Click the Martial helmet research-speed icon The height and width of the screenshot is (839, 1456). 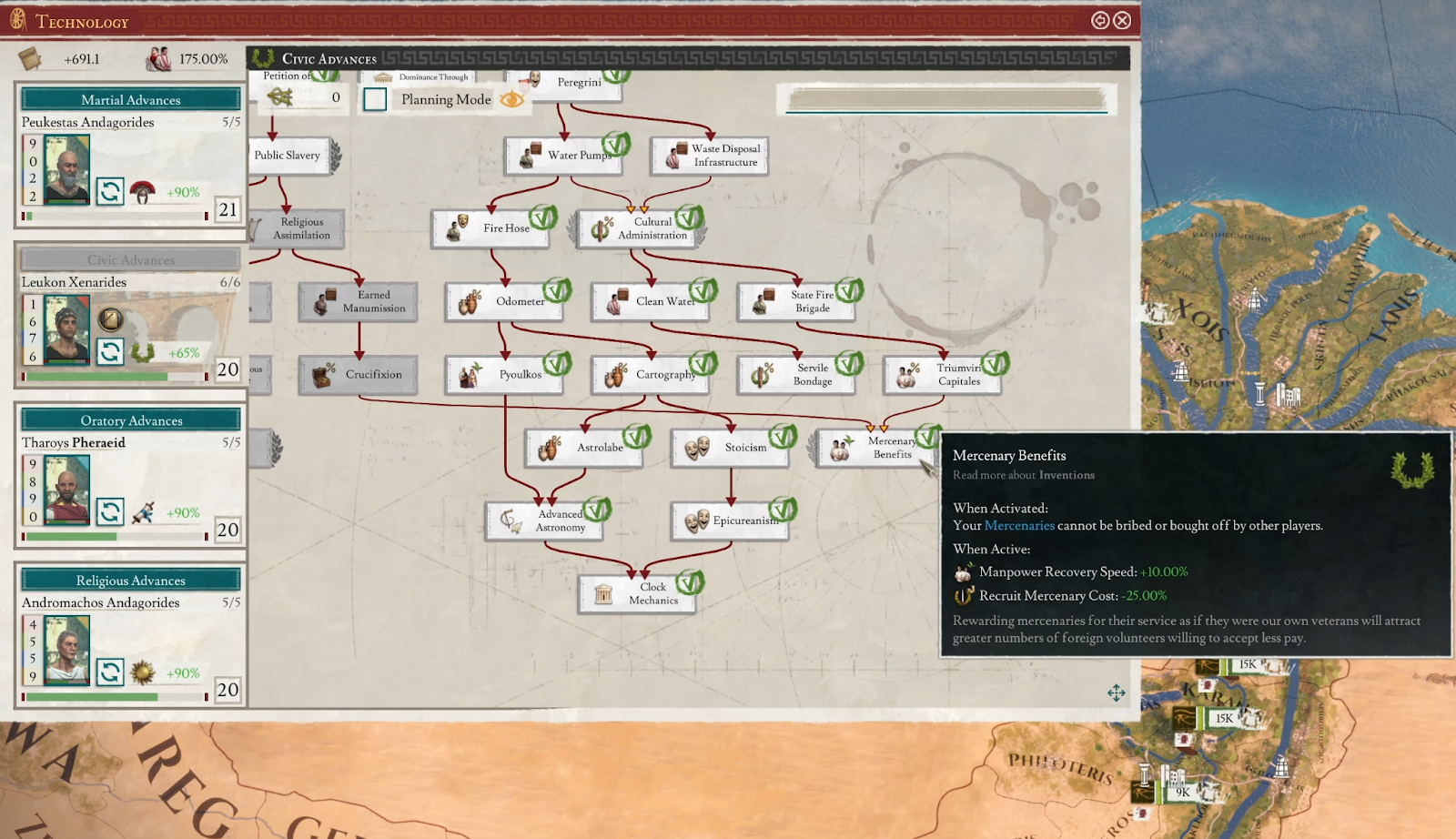tap(143, 192)
